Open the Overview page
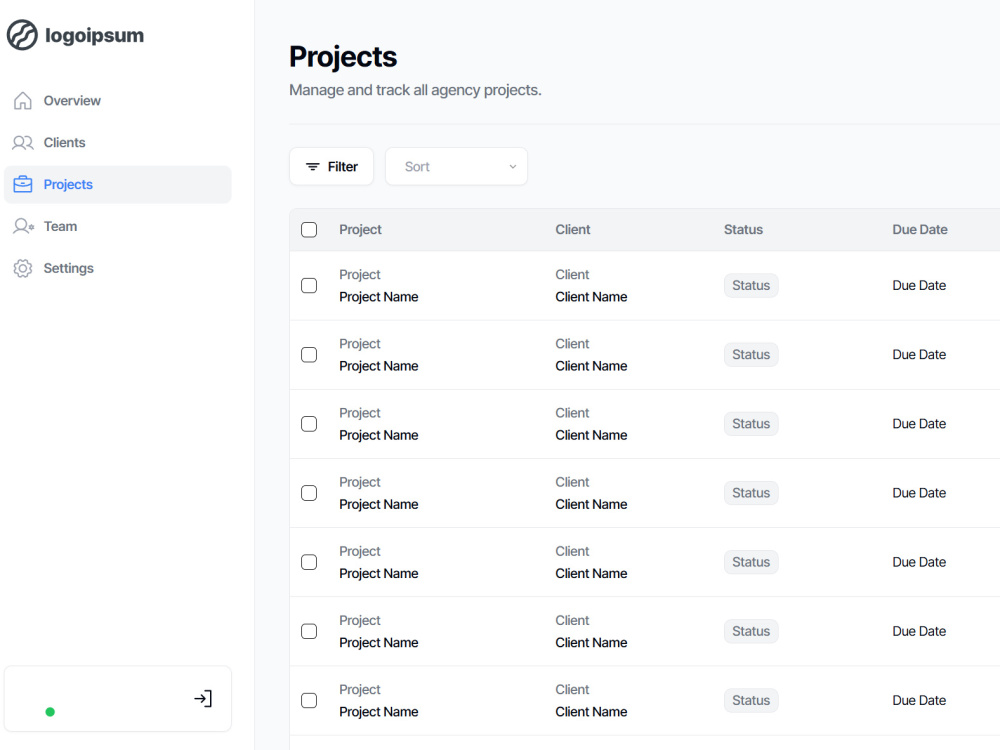 (x=117, y=101)
